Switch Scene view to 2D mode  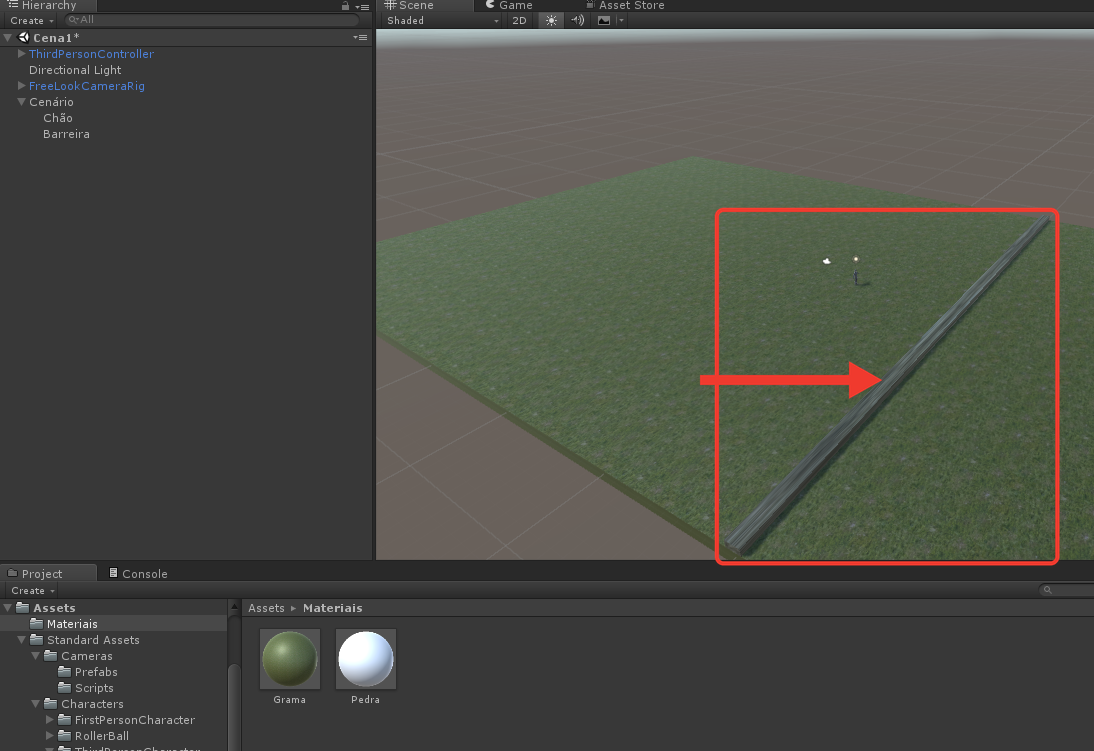(x=519, y=20)
